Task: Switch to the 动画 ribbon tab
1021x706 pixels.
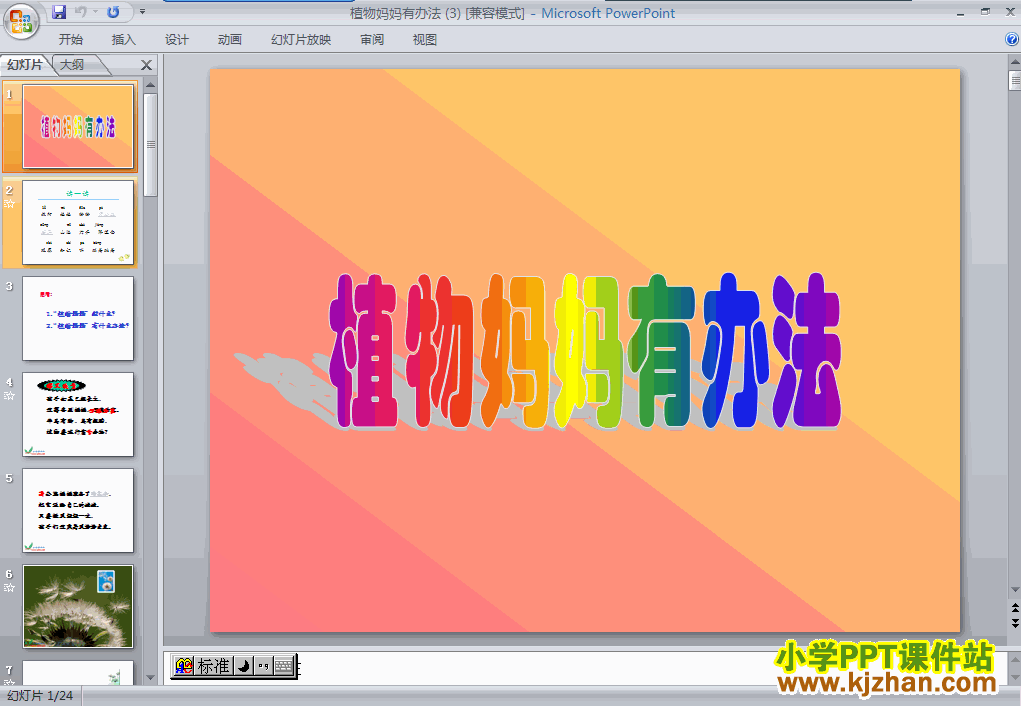Action: tap(230, 40)
